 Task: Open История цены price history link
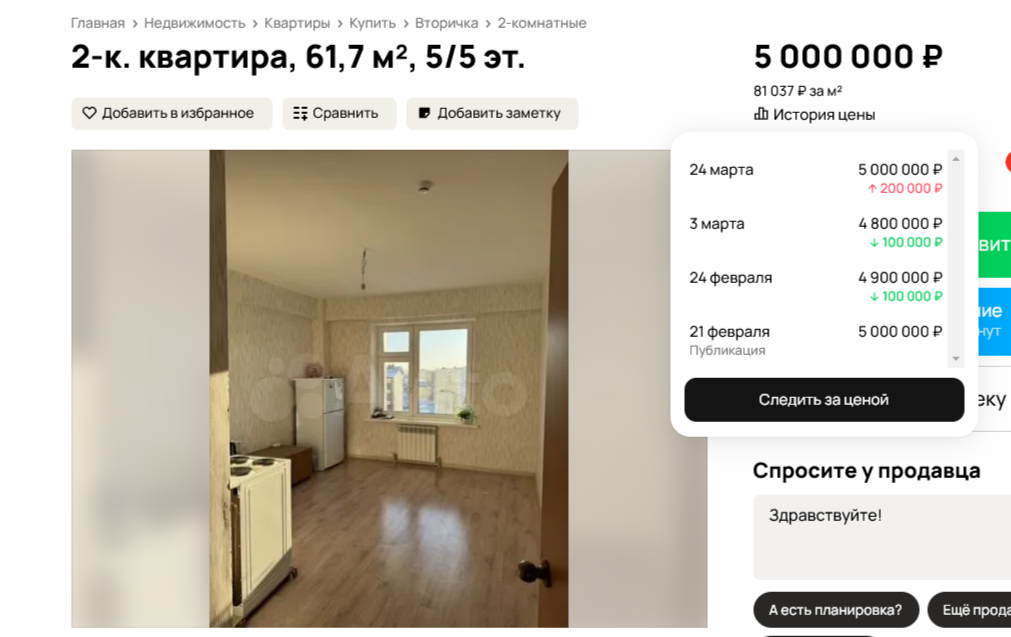(823, 115)
